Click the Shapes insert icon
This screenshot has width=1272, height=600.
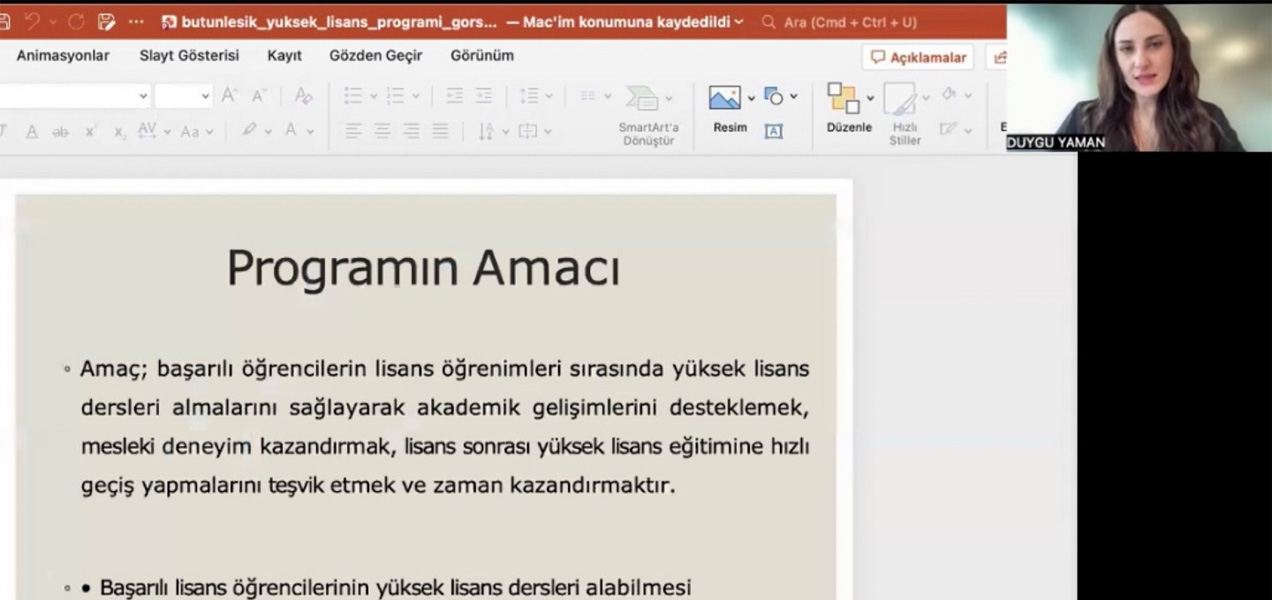[773, 96]
